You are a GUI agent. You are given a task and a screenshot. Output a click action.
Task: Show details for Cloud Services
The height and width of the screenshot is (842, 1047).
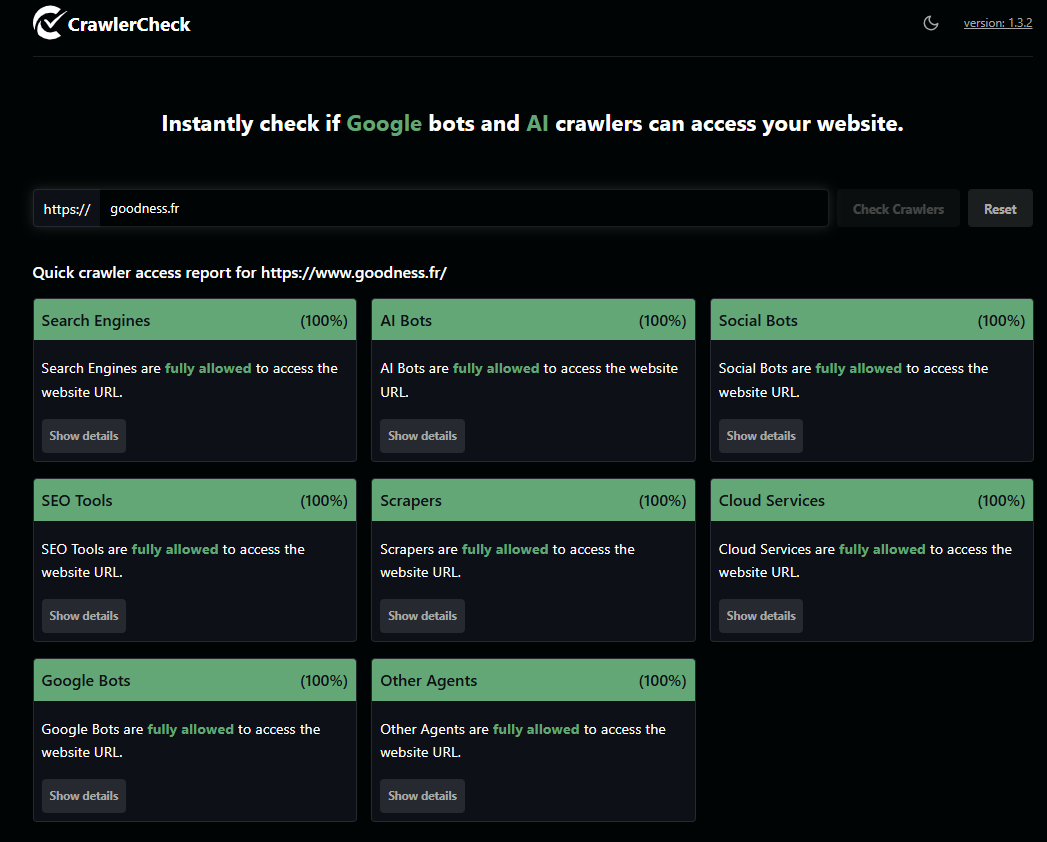pyautogui.click(x=760, y=615)
